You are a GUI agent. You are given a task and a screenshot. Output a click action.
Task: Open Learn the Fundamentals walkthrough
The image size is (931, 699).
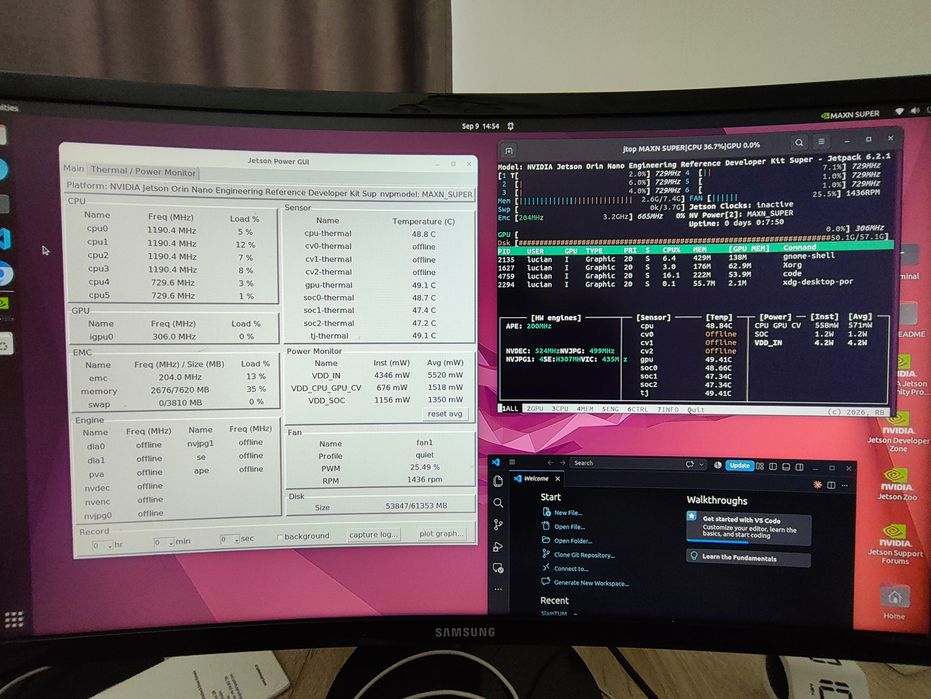point(749,558)
